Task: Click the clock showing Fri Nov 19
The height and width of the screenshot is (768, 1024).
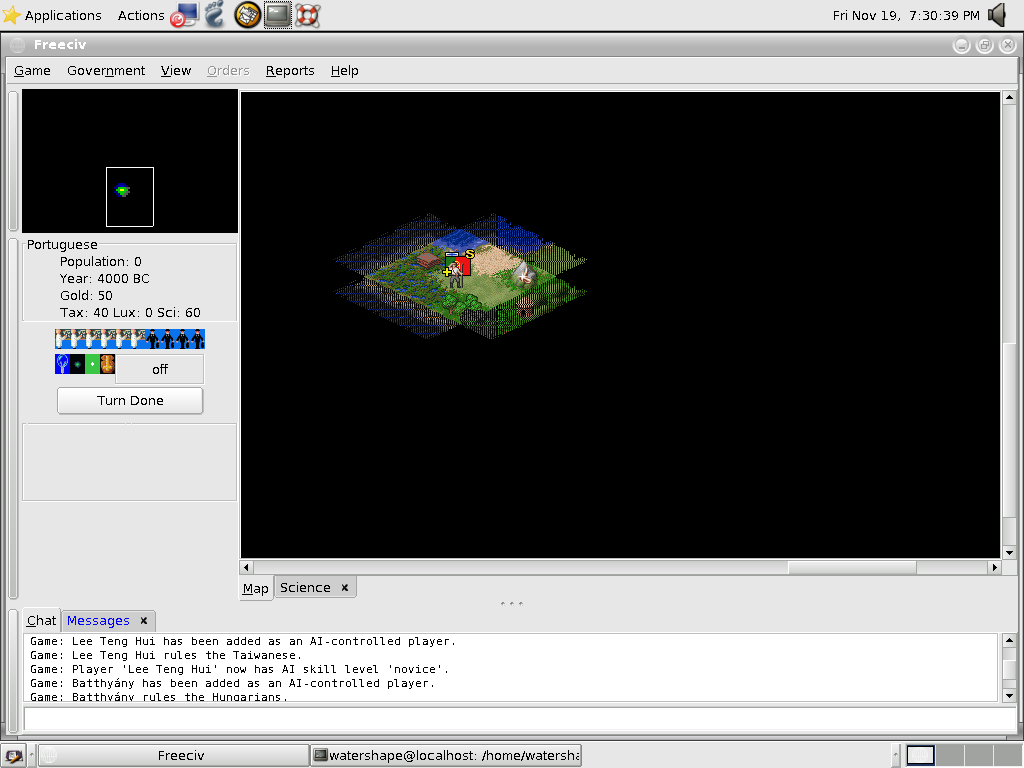Action: coord(906,15)
